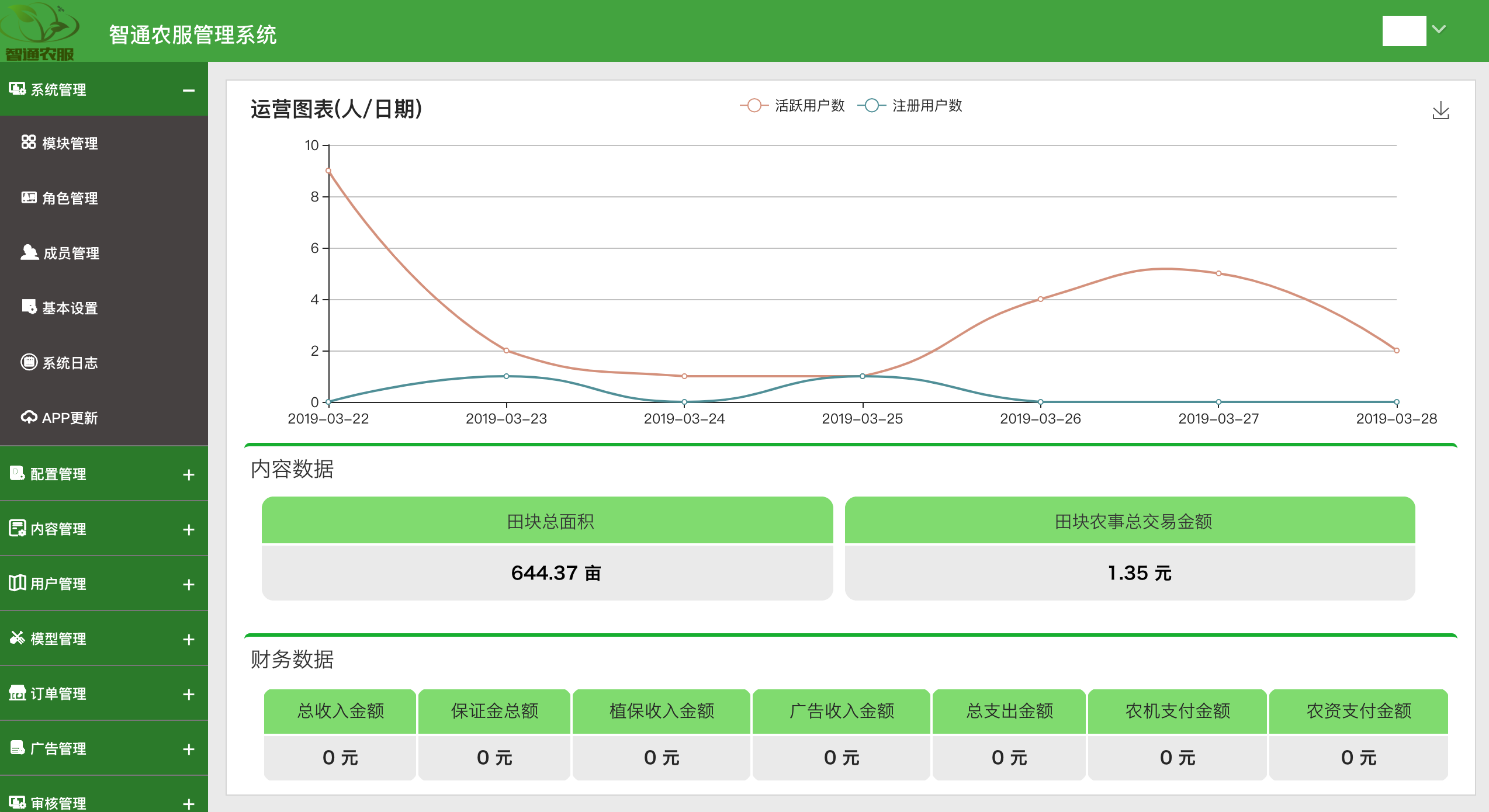Viewport: 1489px width, 812px height.
Task: Click the 模型管理 tools icon
Action: click(17, 637)
